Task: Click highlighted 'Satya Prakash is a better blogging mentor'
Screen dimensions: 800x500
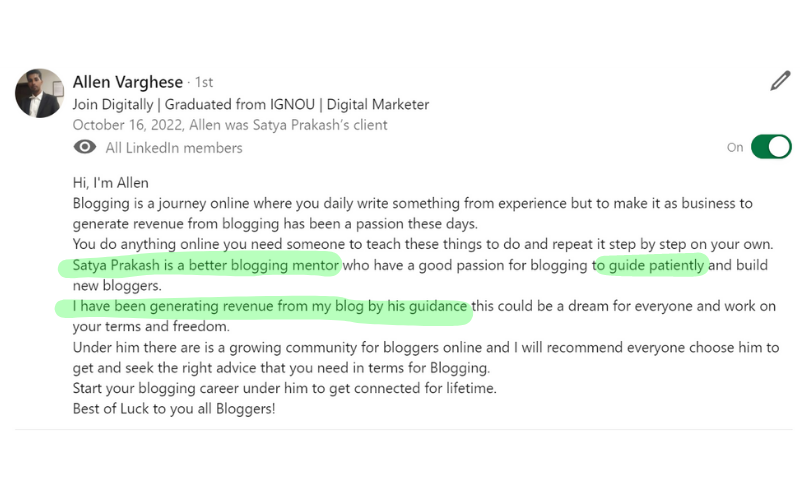Action: click(x=206, y=265)
